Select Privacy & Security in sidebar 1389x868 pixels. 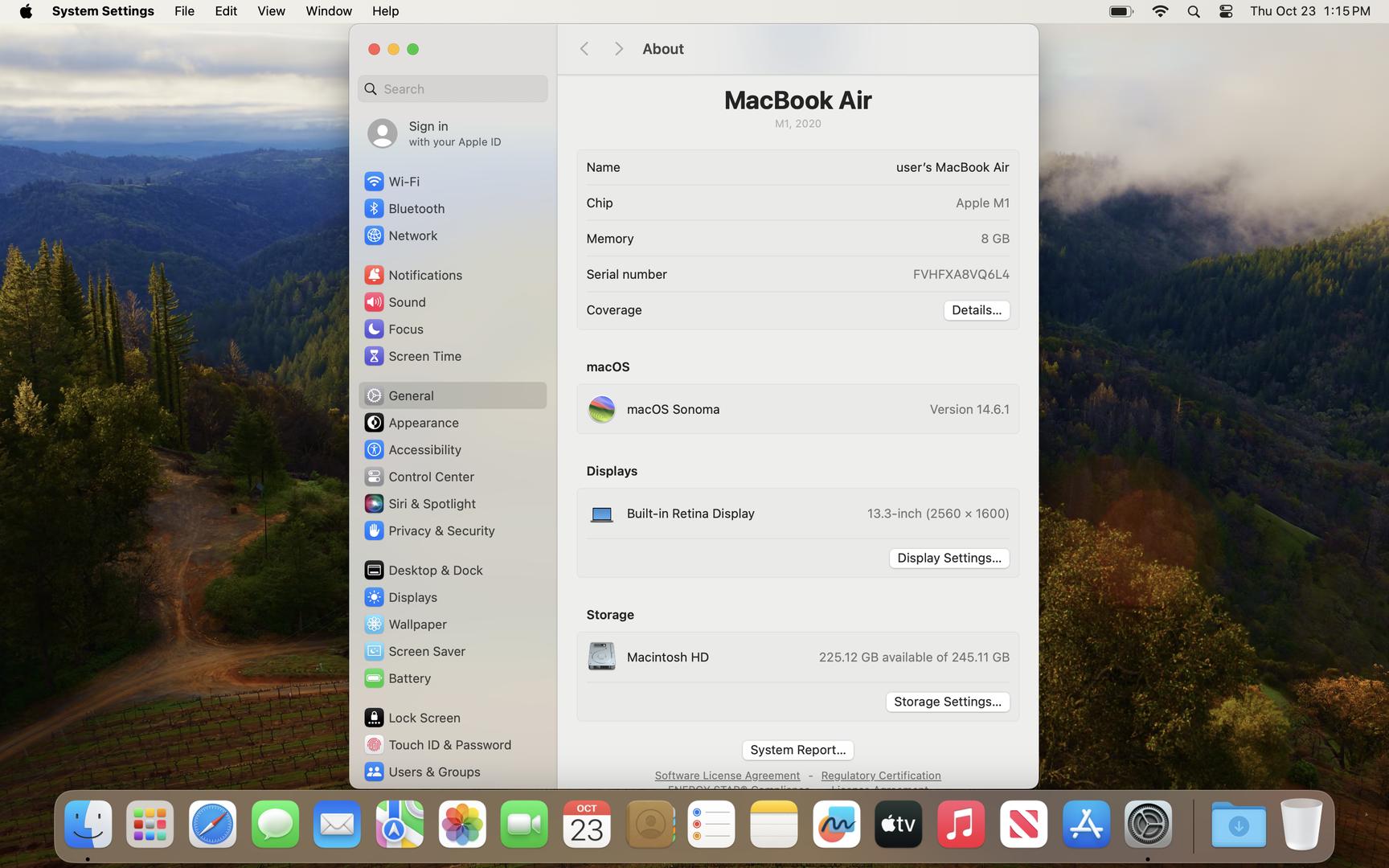(x=440, y=531)
